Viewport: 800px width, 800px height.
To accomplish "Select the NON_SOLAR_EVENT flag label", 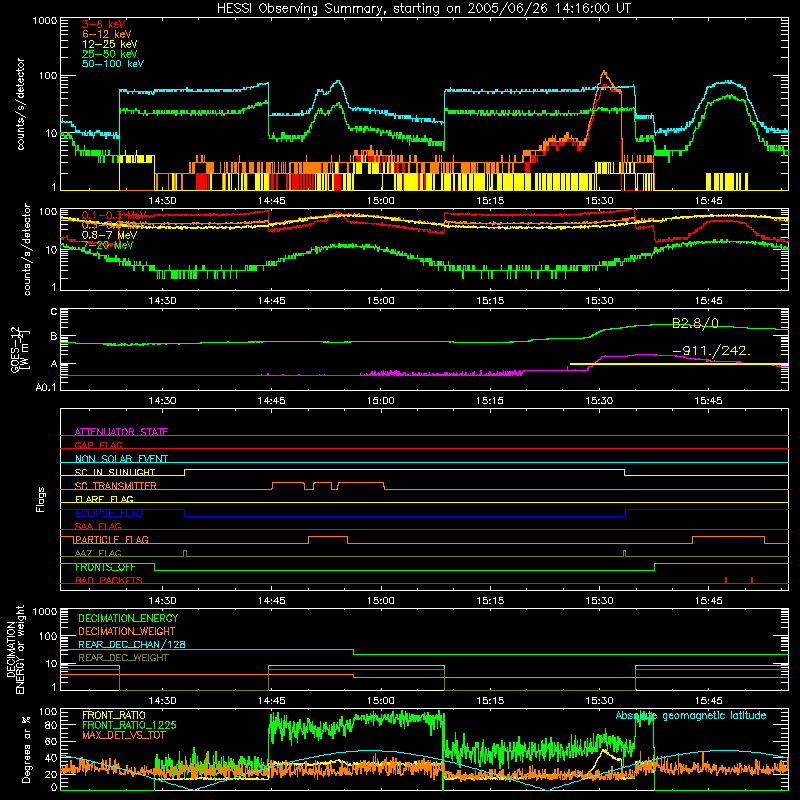I will pyautogui.click(x=121, y=459).
